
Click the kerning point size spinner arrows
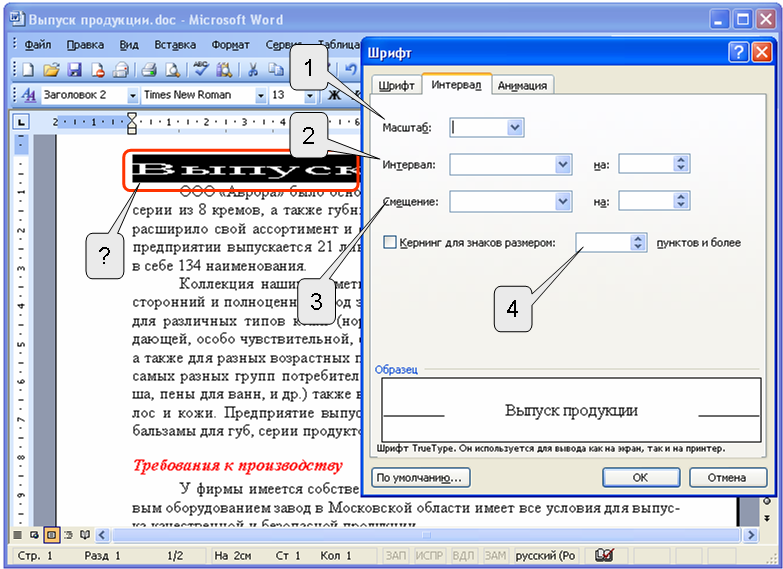(x=638, y=242)
